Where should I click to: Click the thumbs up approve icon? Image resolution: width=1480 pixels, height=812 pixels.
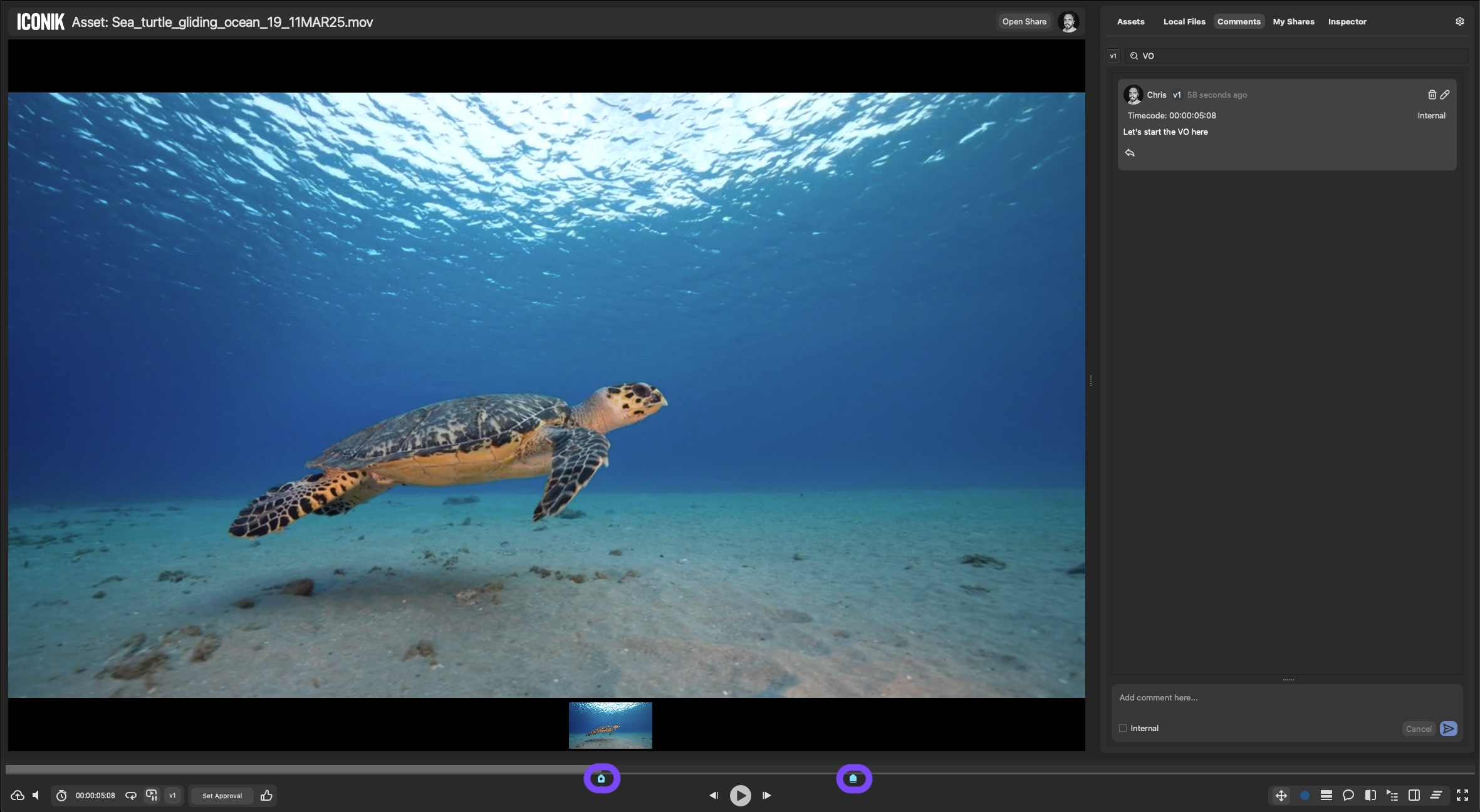[266, 795]
